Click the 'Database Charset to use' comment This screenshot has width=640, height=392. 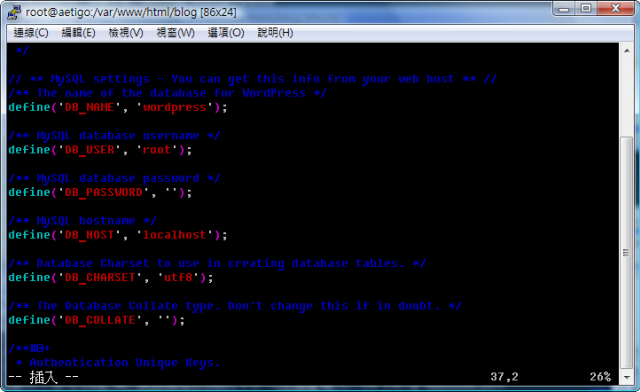(x=217, y=263)
